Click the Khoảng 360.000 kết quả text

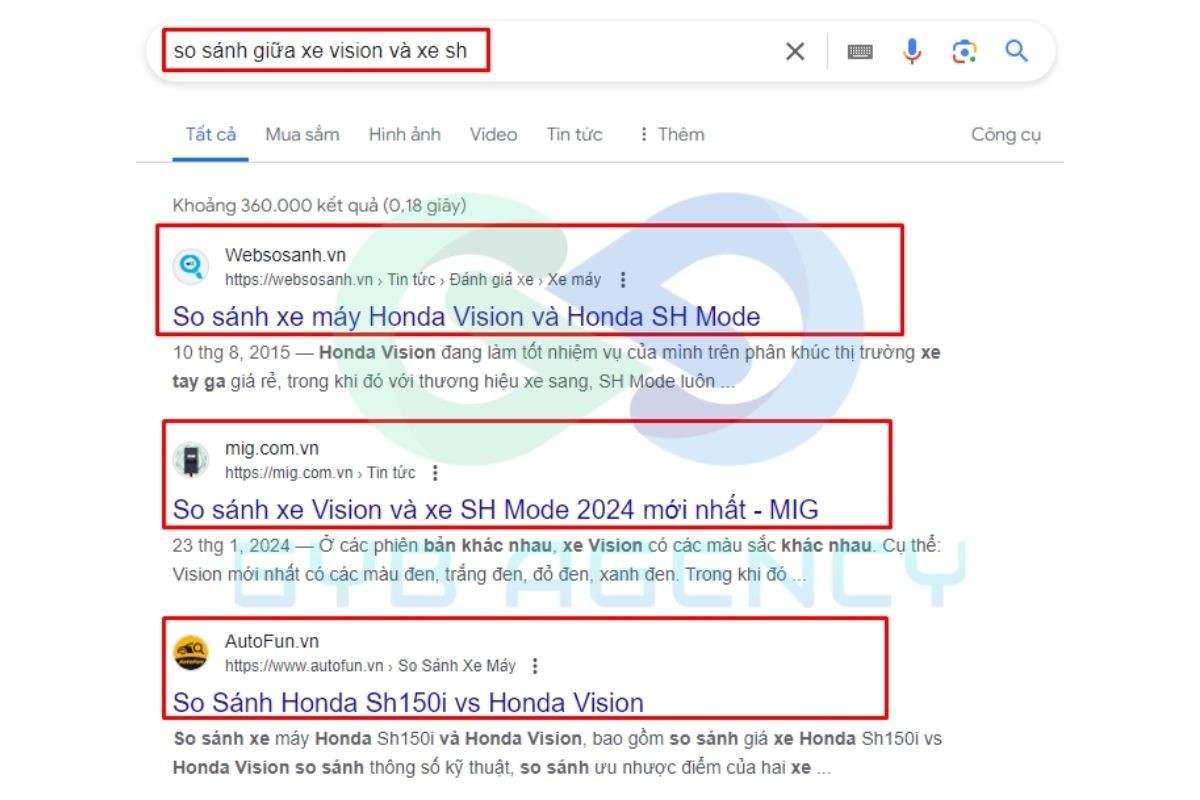click(x=319, y=206)
